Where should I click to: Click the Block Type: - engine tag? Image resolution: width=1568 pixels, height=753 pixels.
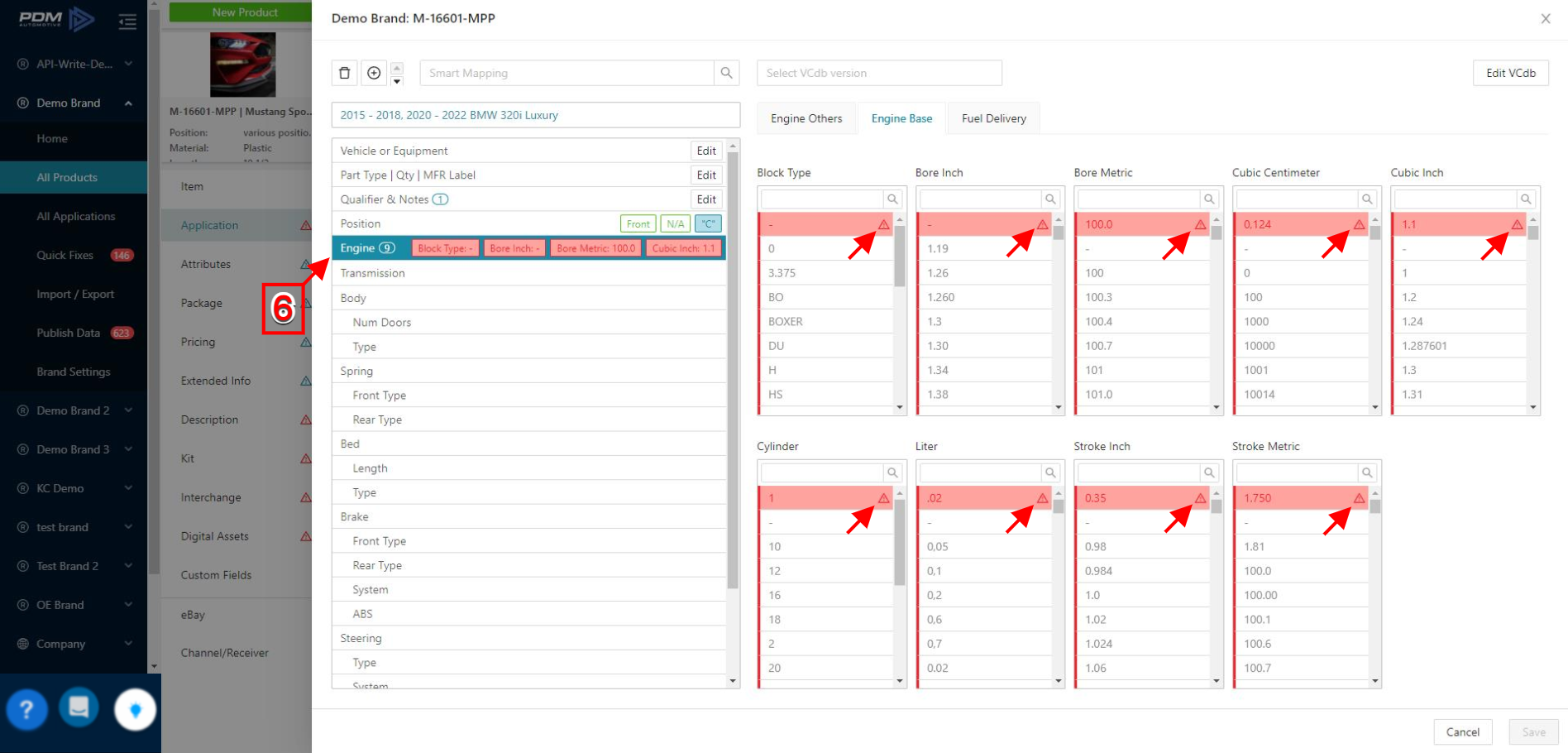[445, 248]
